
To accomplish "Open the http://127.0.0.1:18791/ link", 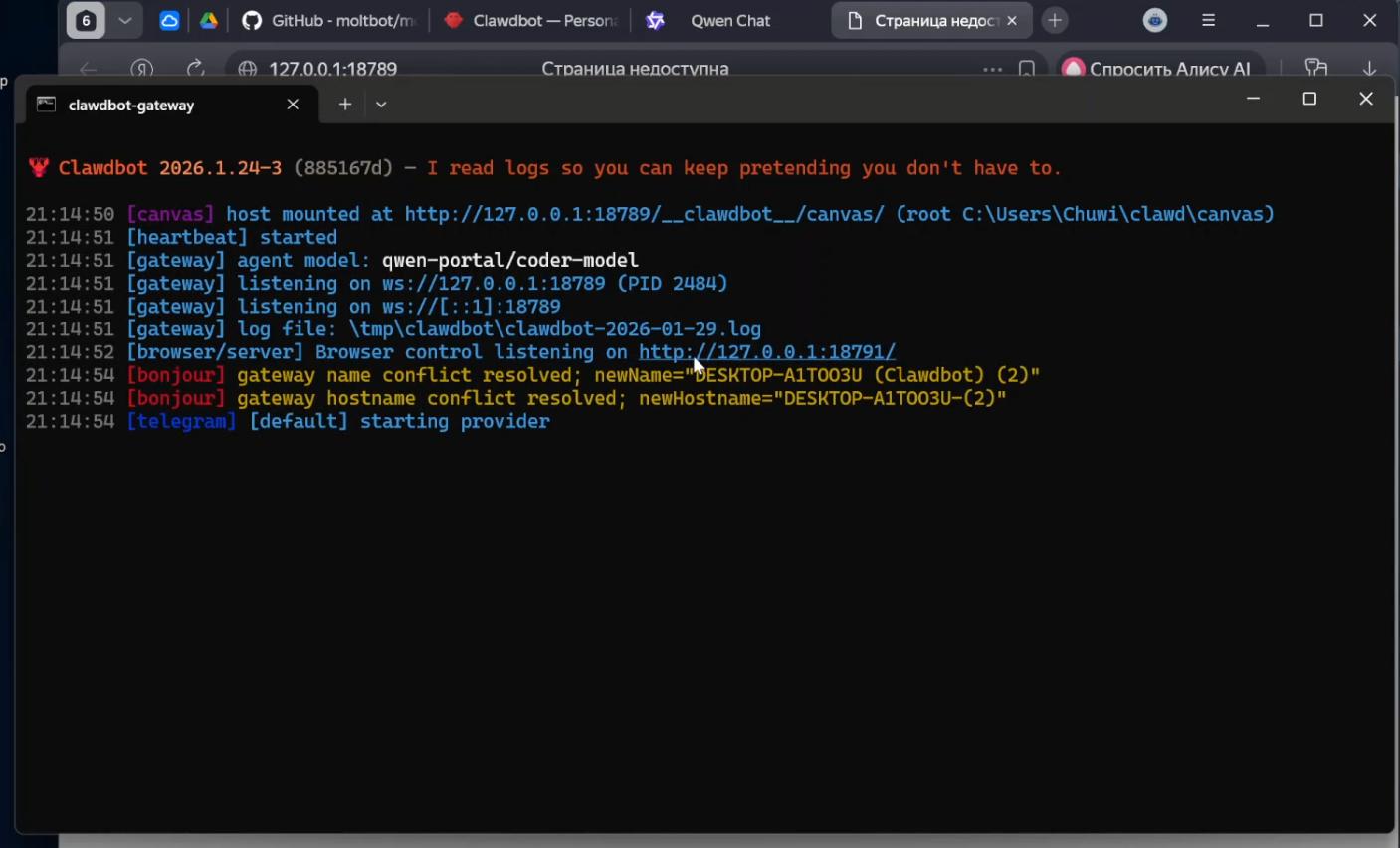I will [x=766, y=352].
